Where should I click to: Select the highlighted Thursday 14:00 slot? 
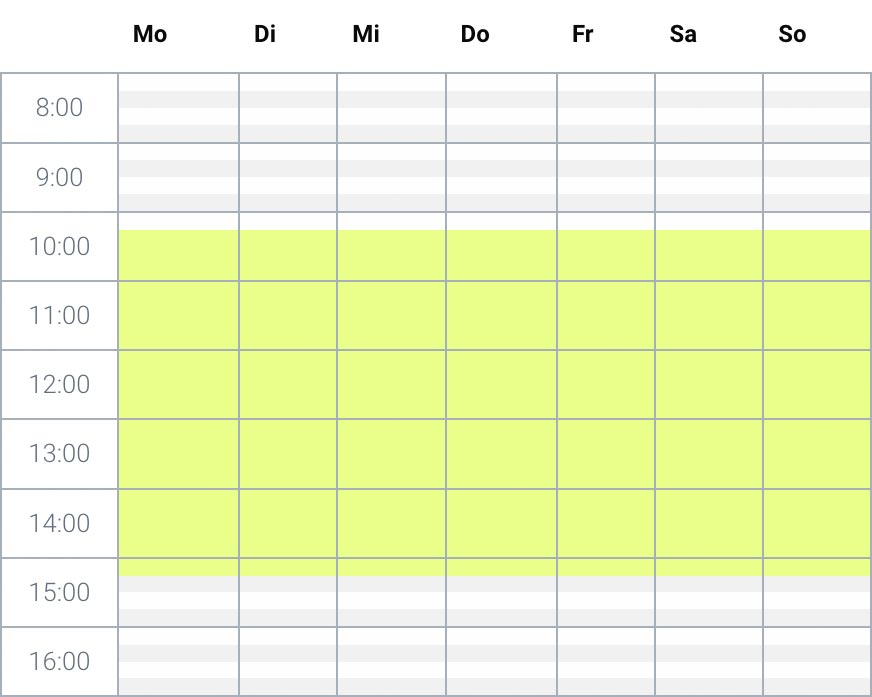pyautogui.click(x=501, y=523)
